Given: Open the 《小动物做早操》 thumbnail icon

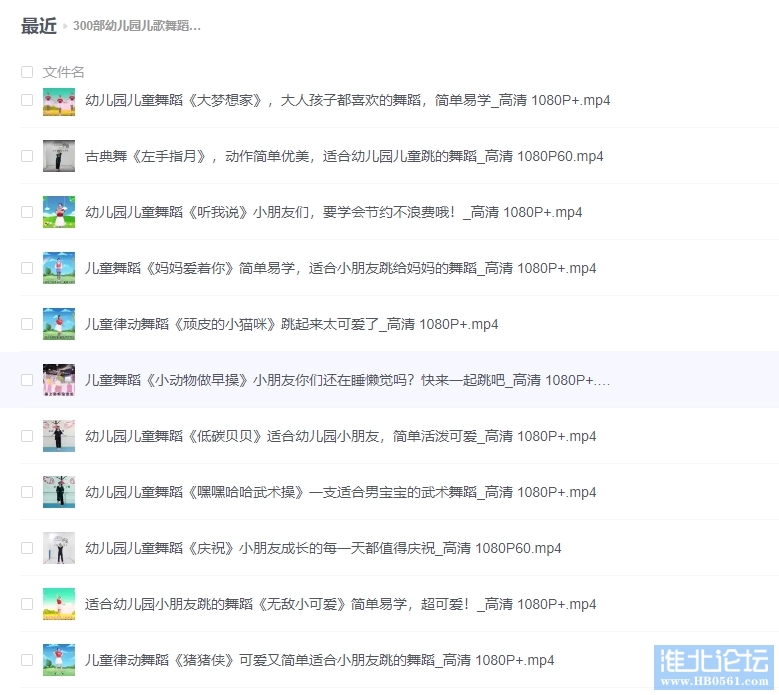Looking at the screenshot, I should point(59,380).
